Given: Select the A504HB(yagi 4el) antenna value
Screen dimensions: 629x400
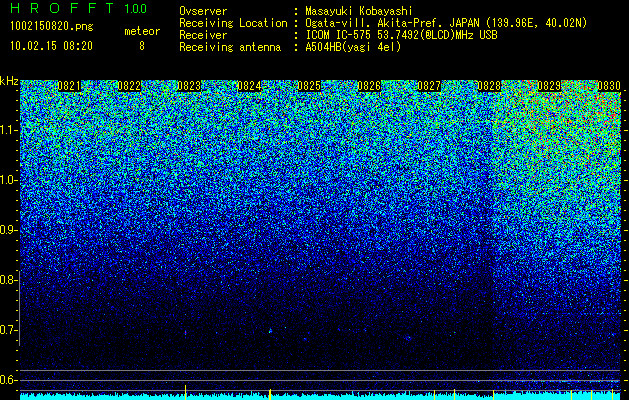Looking at the screenshot, I should pyautogui.click(x=353, y=47).
